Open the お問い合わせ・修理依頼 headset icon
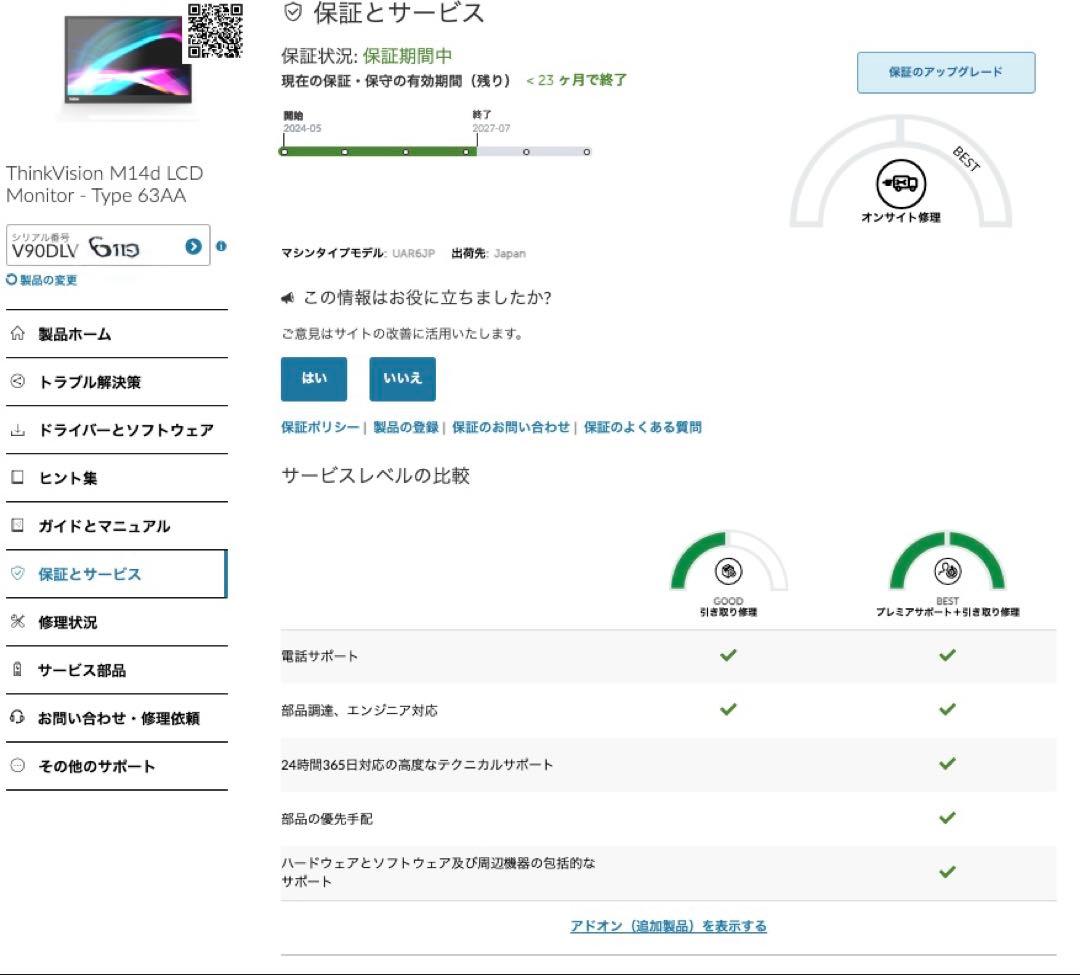 (x=16, y=718)
